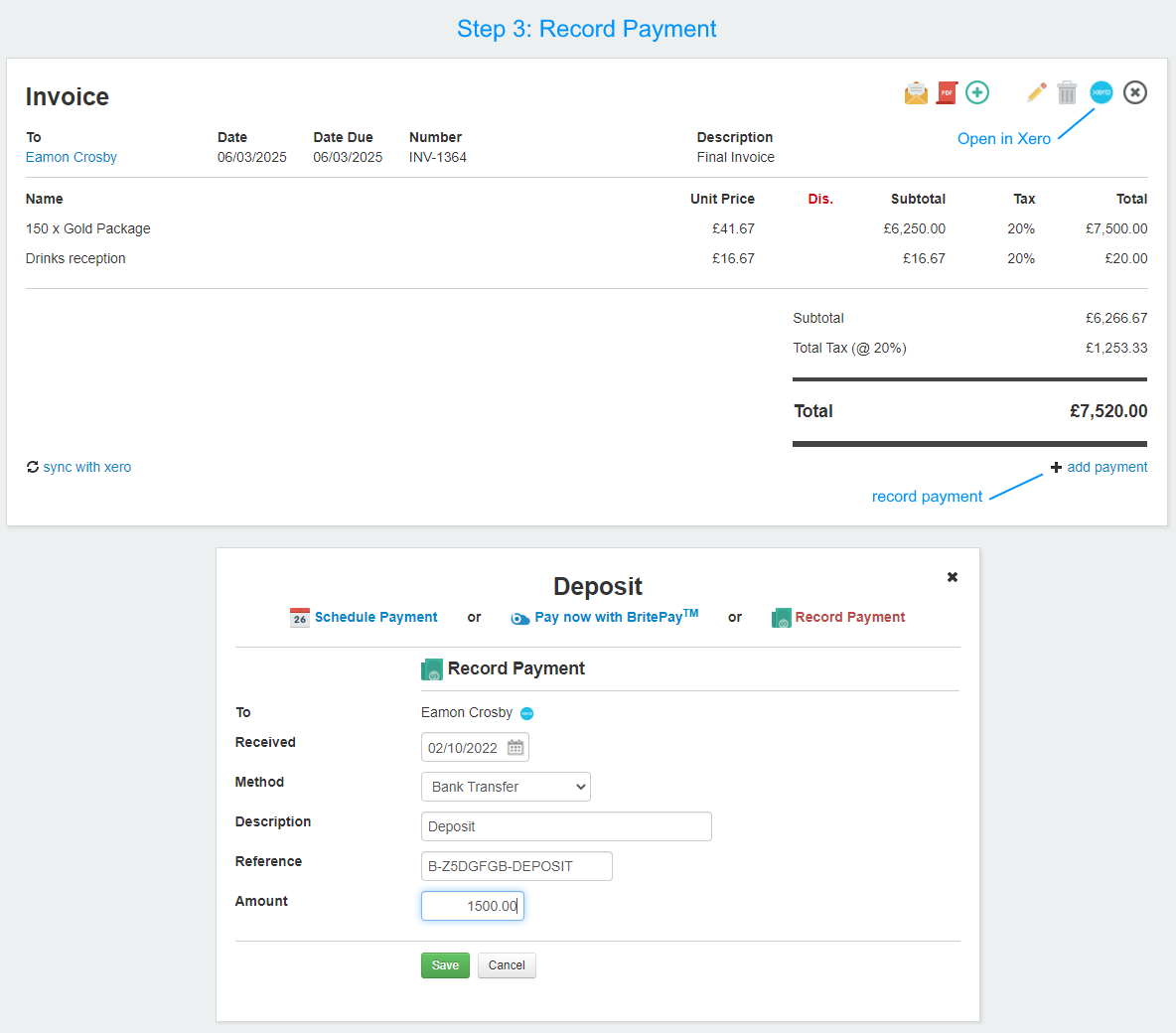Close the invoice with circled X icon
This screenshot has width=1176, height=1033.
[x=1134, y=92]
